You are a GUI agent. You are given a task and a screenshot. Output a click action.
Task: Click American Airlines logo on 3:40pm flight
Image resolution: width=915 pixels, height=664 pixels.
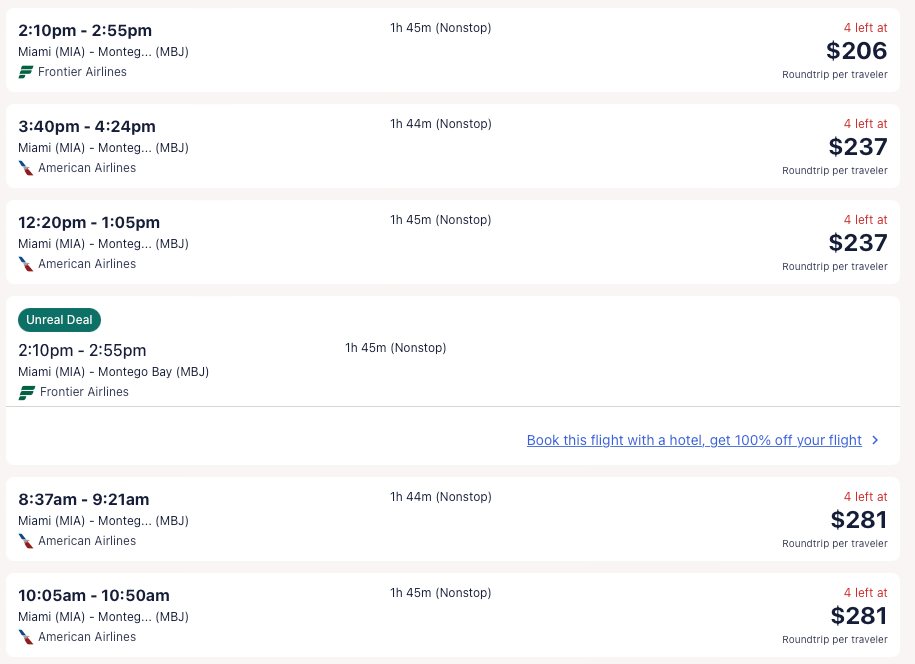[26, 168]
